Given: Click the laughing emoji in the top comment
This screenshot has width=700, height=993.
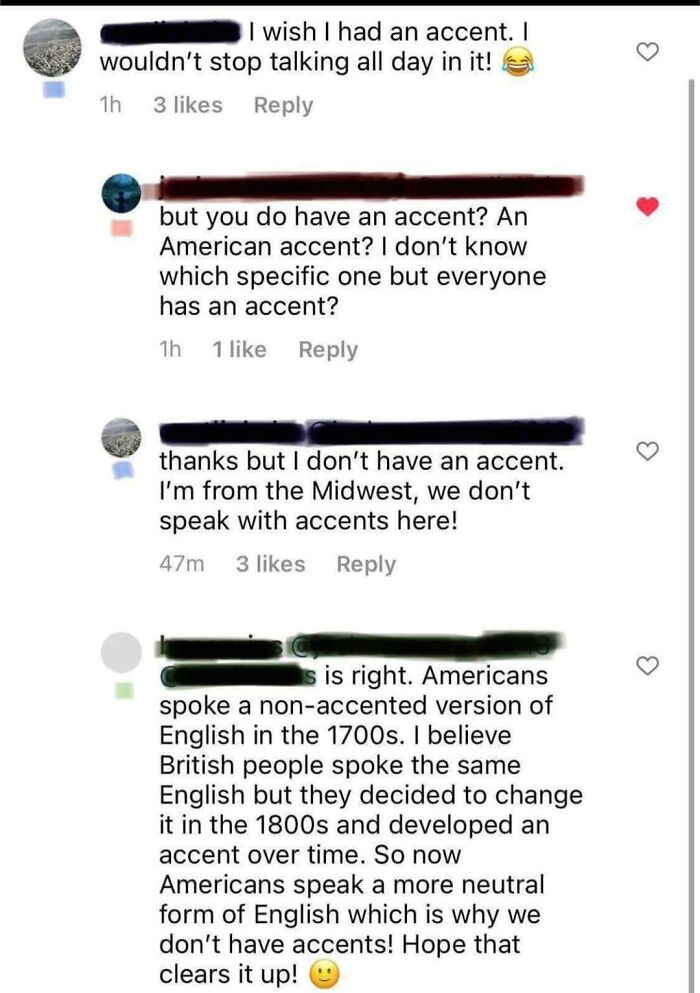Looking at the screenshot, I should click(518, 63).
